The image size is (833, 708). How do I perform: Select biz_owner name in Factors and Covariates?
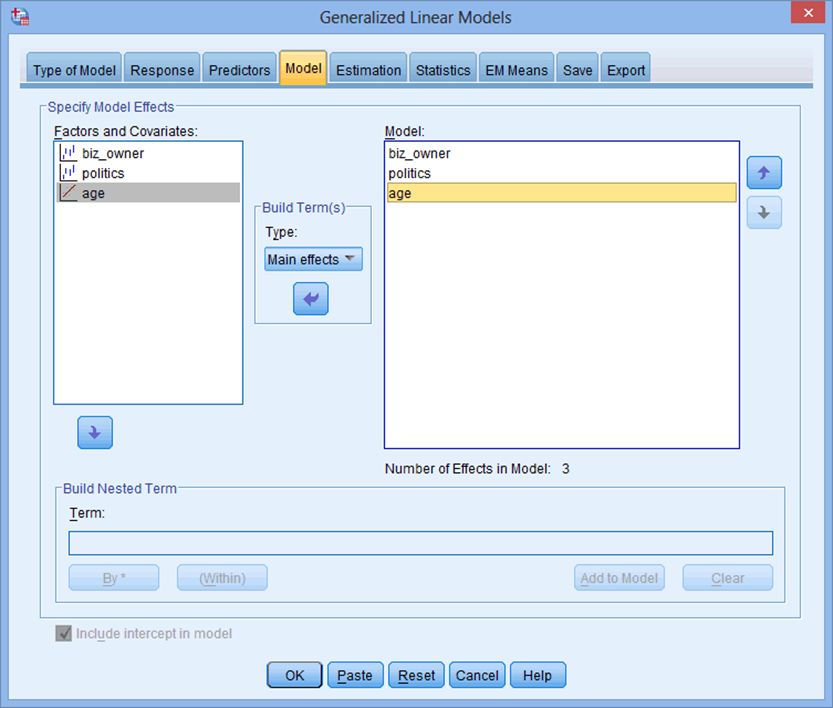pos(113,153)
